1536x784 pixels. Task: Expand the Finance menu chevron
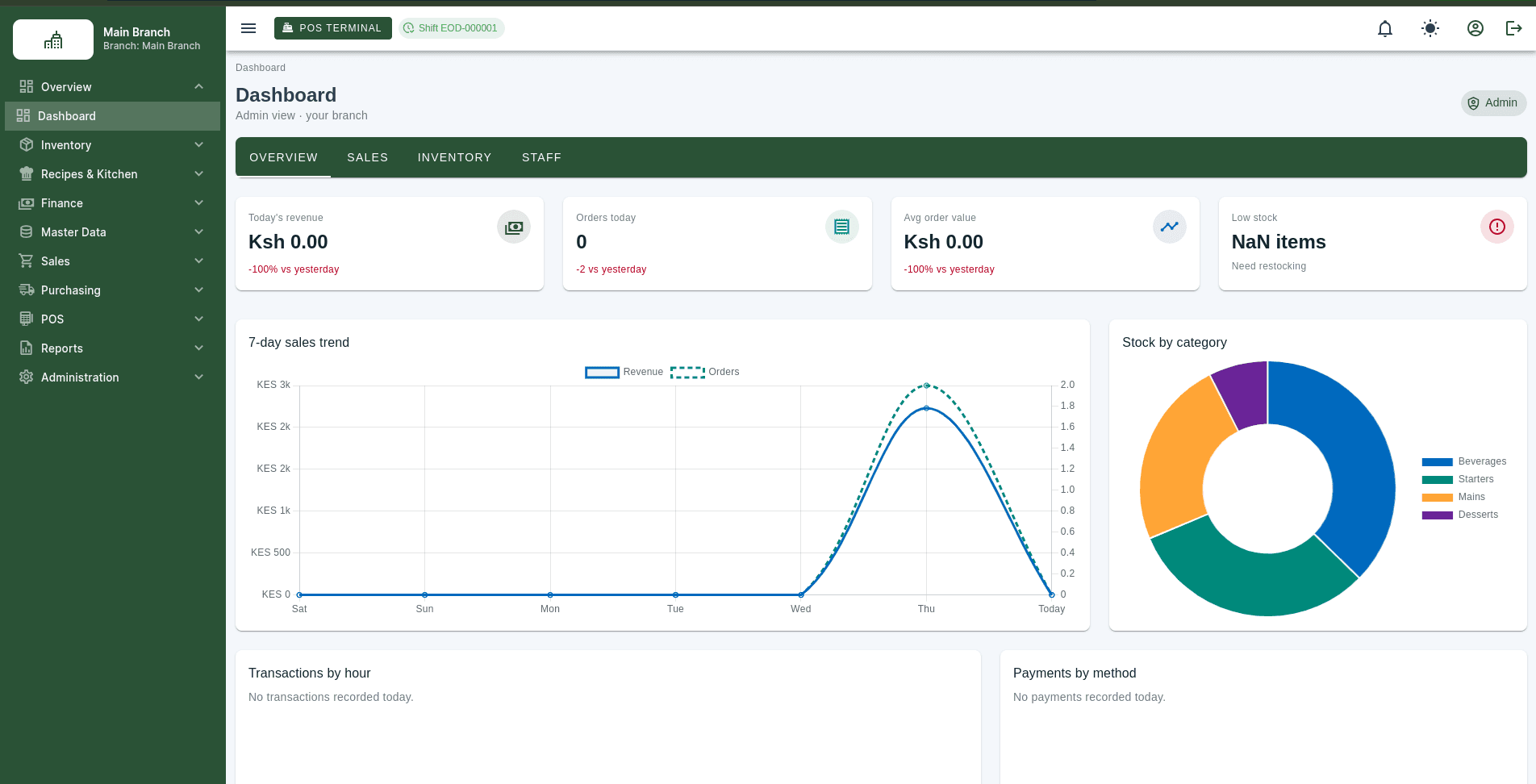pos(198,202)
